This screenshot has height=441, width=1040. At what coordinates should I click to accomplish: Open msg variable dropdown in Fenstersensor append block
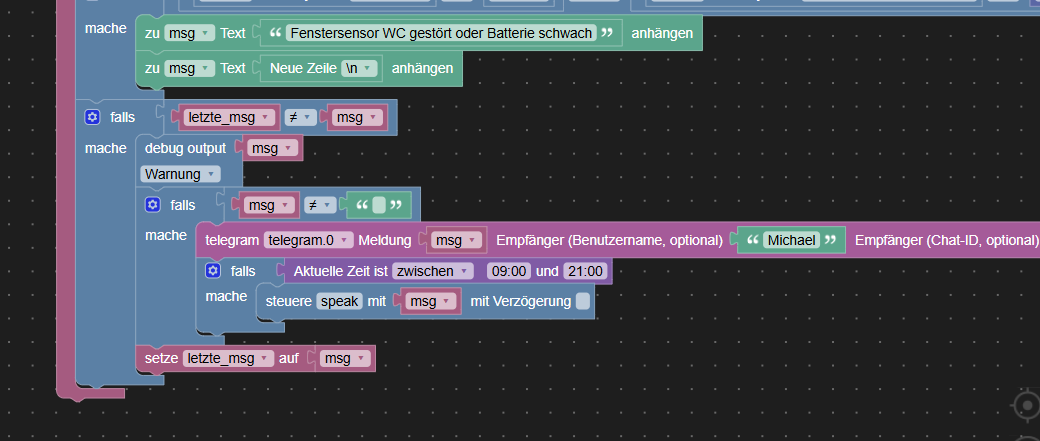point(190,32)
